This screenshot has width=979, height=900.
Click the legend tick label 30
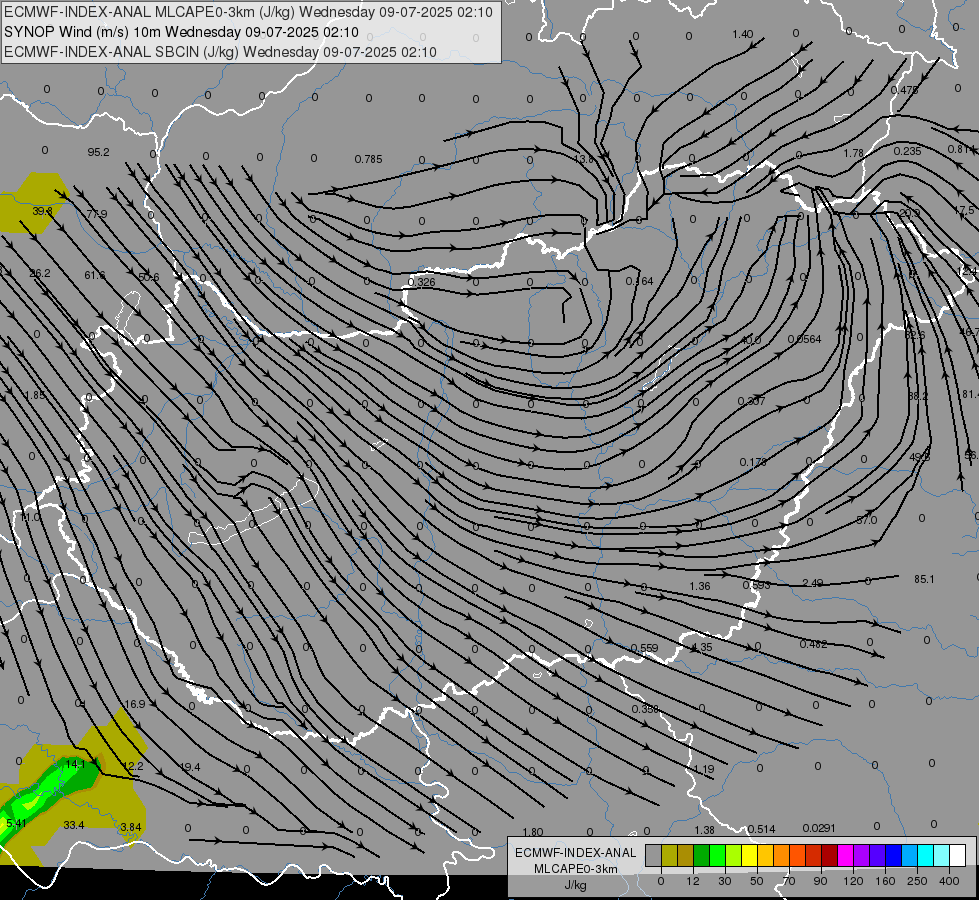[x=725, y=881]
